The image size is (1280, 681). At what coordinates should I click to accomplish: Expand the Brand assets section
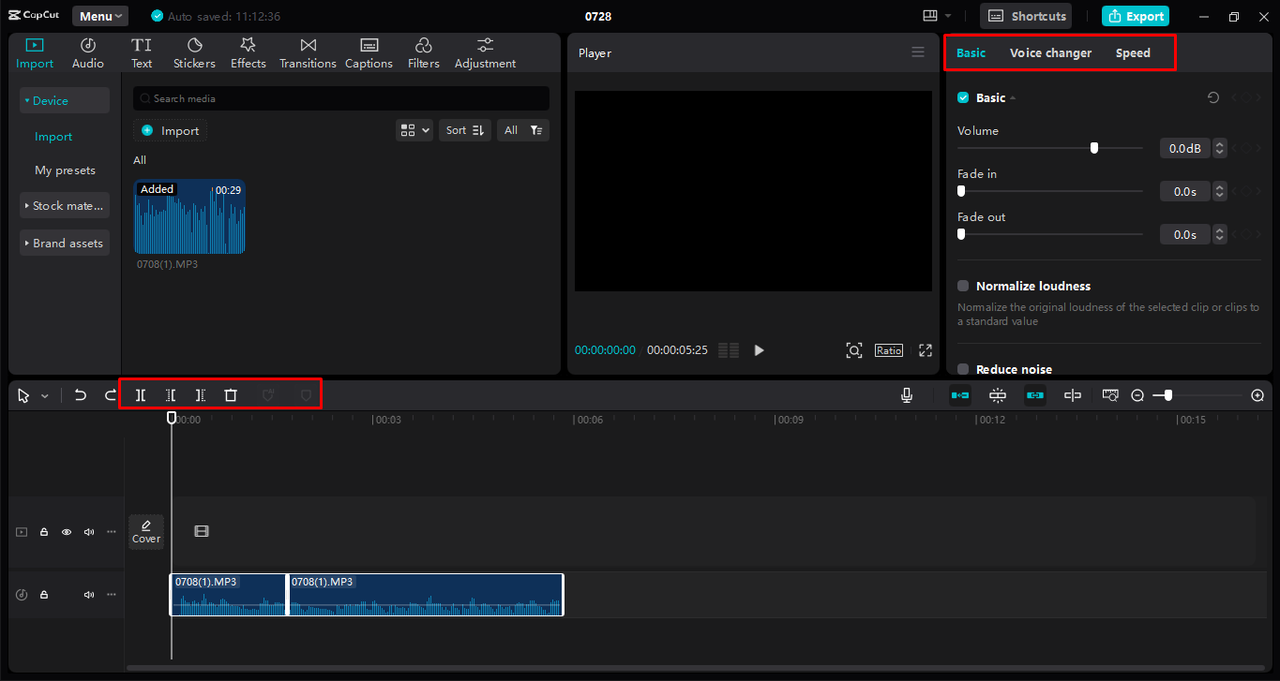pos(65,243)
